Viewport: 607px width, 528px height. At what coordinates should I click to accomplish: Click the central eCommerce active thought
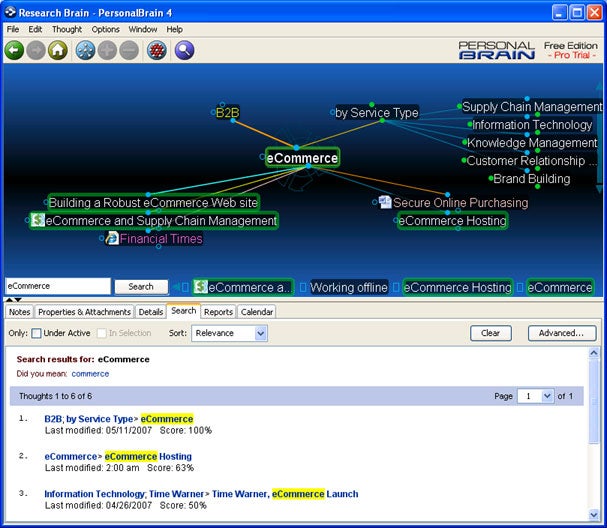(302, 158)
